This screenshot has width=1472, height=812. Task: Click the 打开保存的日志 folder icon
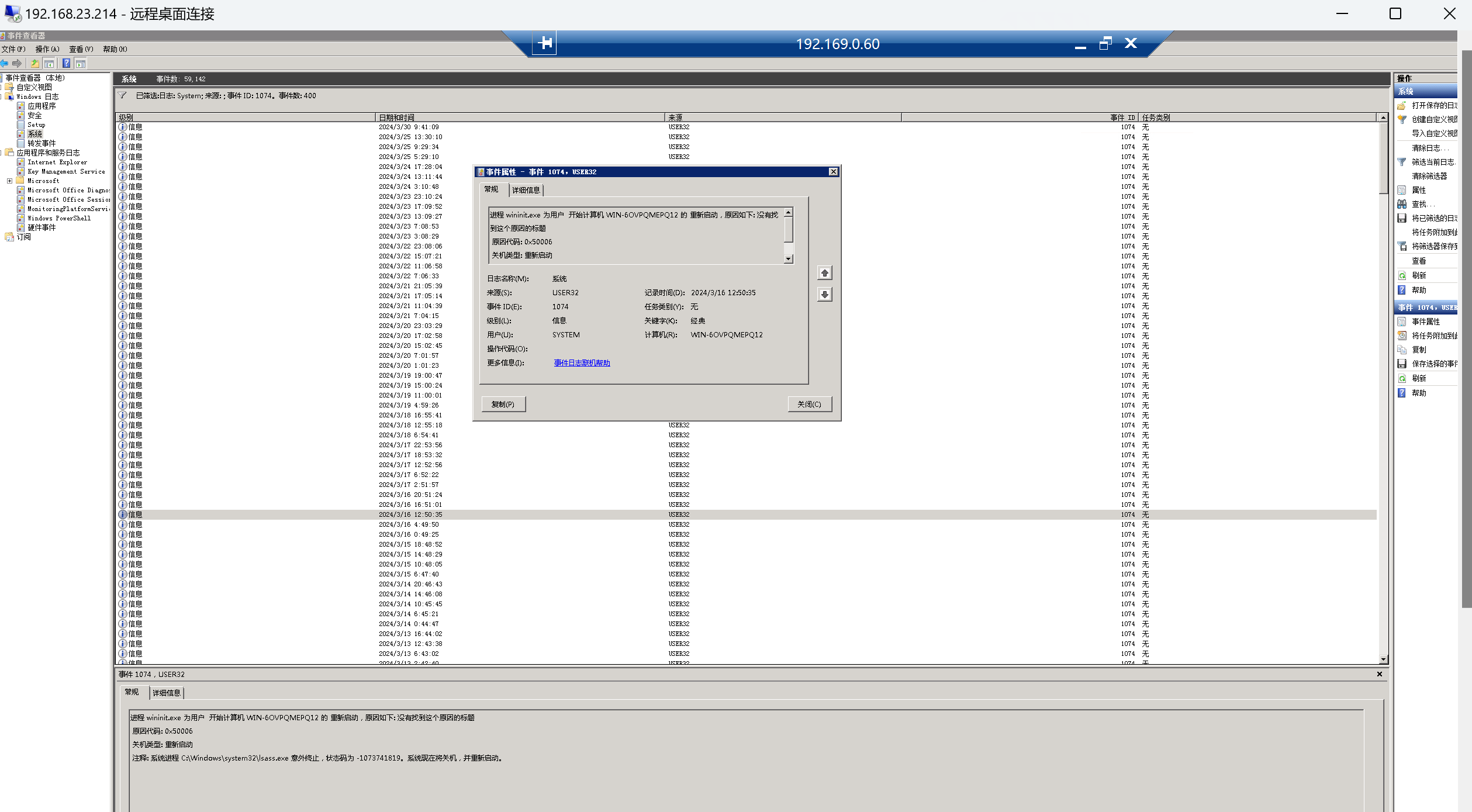click(x=1402, y=105)
